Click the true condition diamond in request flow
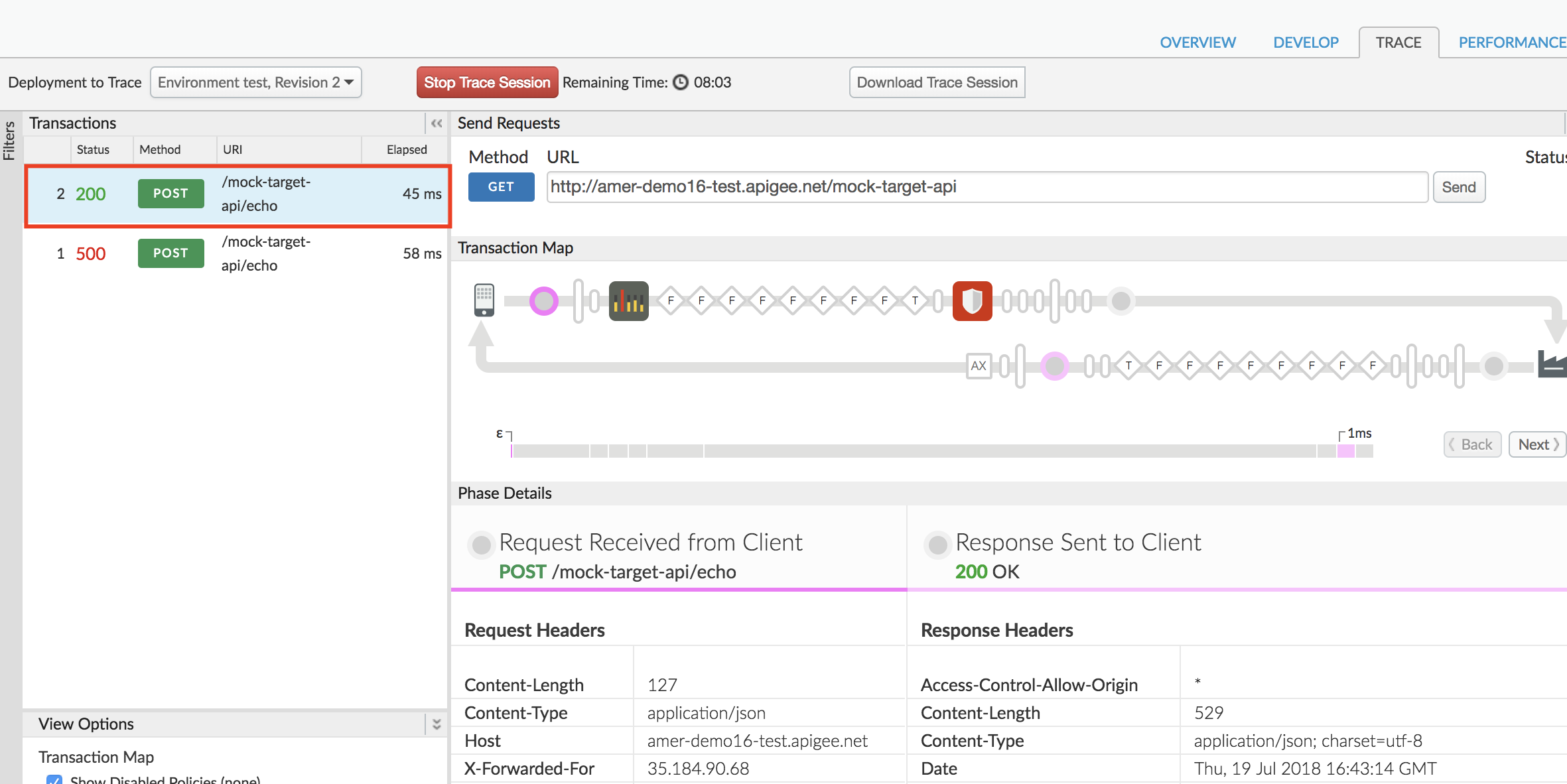 pos(915,301)
